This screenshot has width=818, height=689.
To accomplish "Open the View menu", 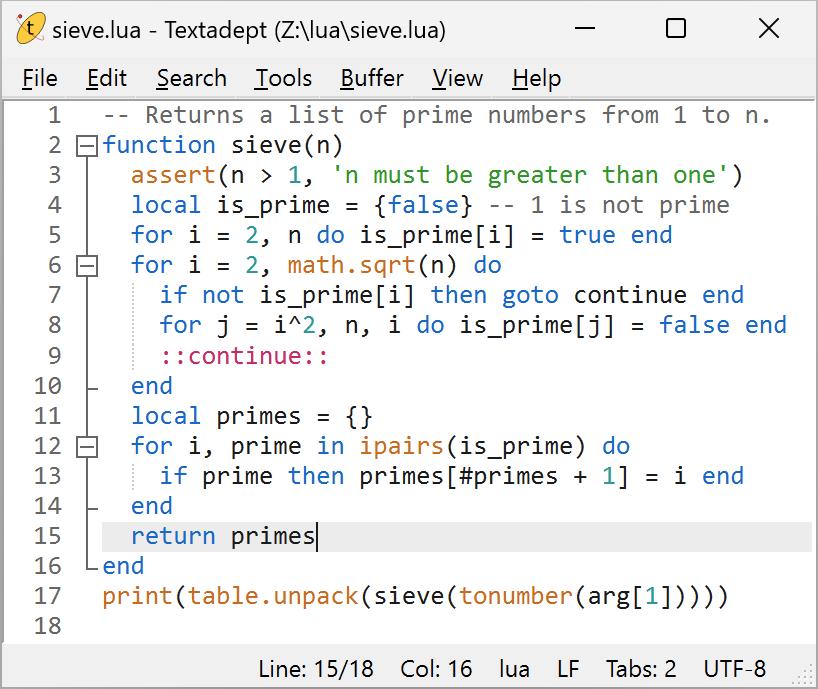I will (457, 78).
